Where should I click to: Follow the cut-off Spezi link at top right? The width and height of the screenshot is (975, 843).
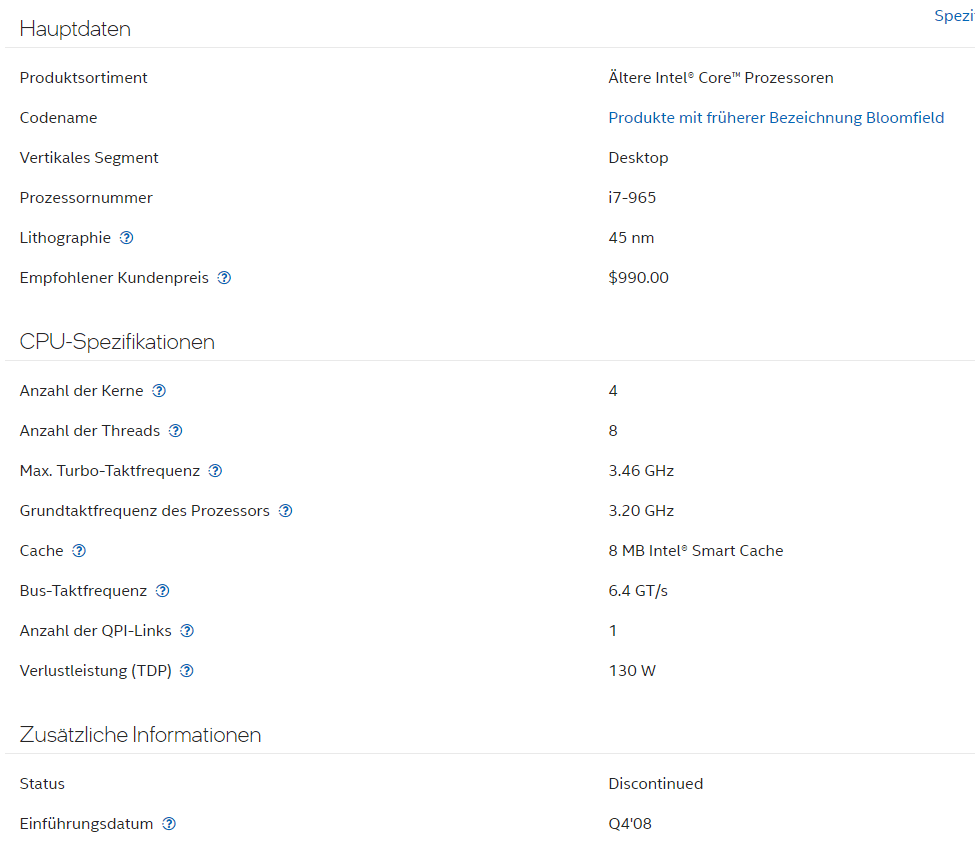point(954,16)
